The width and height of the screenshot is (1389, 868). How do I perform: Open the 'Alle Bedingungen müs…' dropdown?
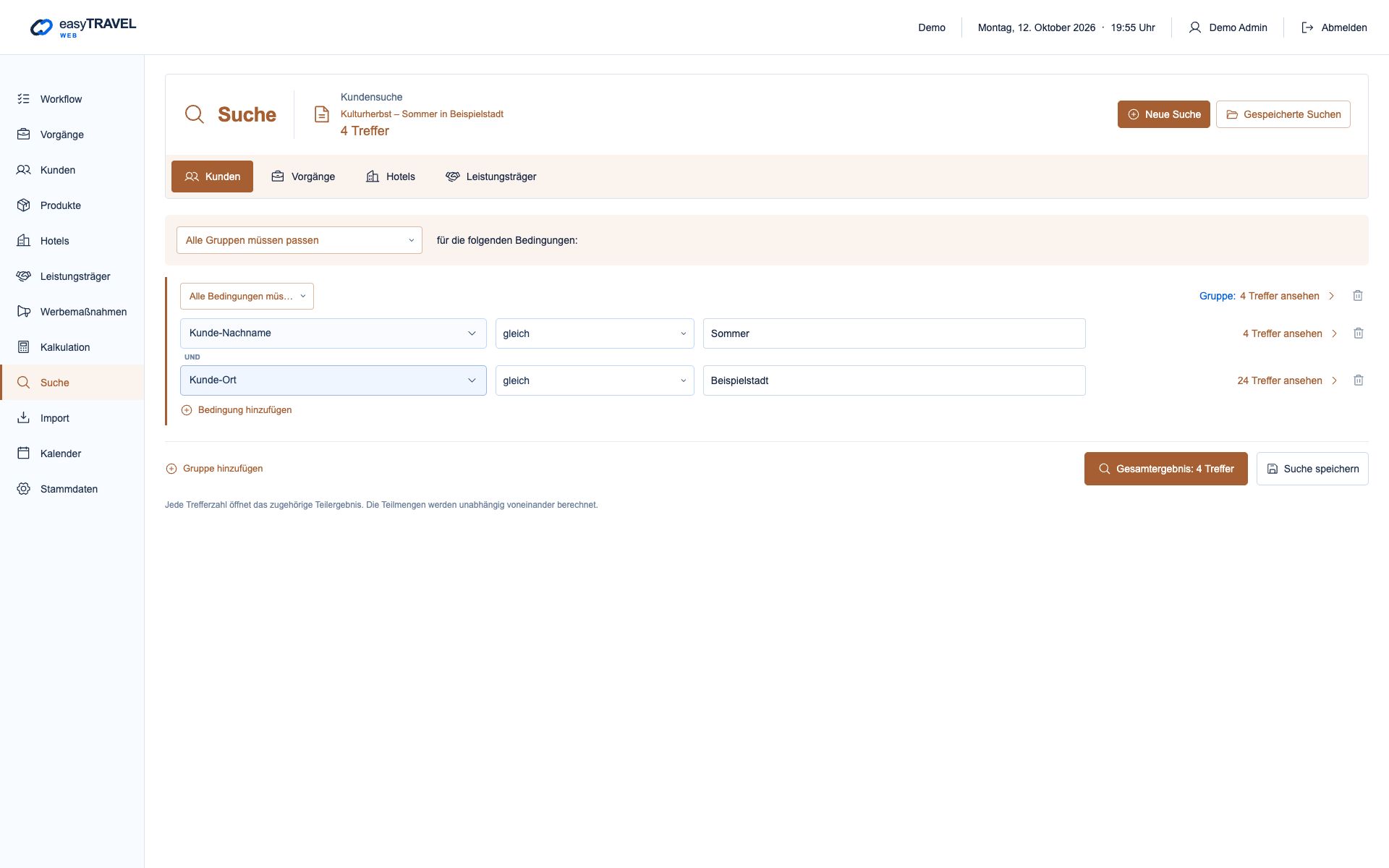tap(247, 296)
